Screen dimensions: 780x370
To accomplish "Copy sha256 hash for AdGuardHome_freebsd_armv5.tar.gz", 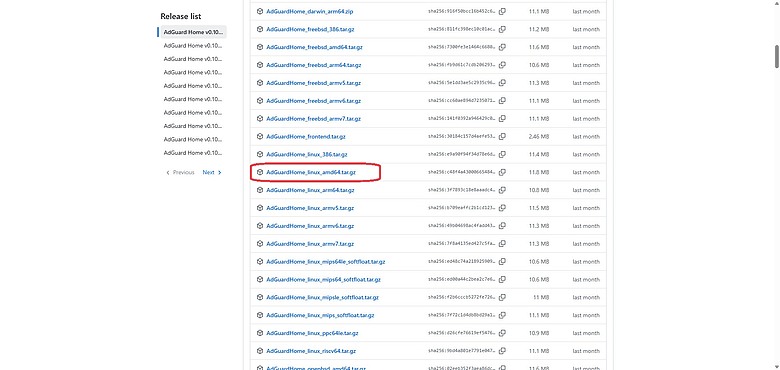I will click(502, 83).
